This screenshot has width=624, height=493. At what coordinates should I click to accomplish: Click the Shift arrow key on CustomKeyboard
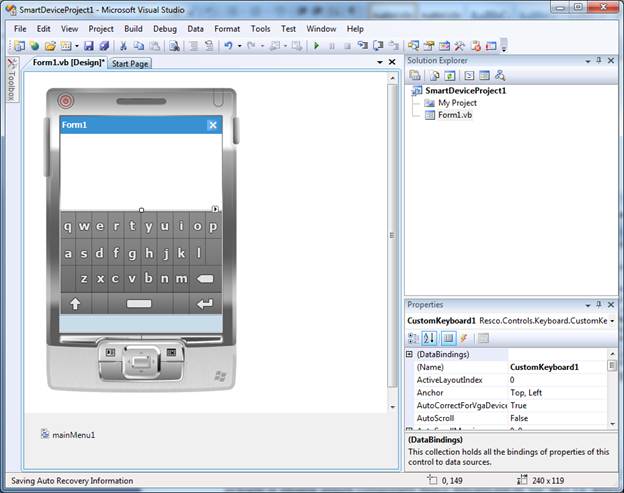tap(75, 304)
